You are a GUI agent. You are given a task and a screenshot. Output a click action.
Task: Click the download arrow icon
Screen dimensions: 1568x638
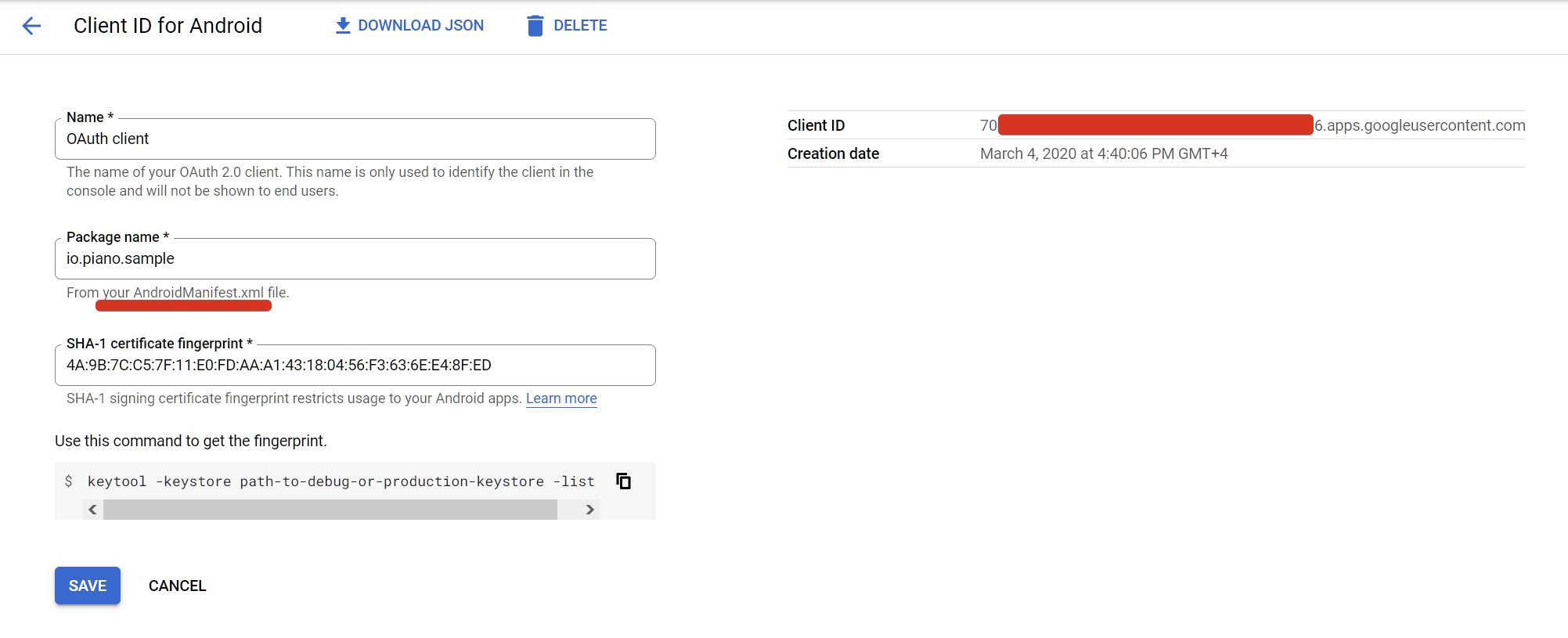[343, 26]
